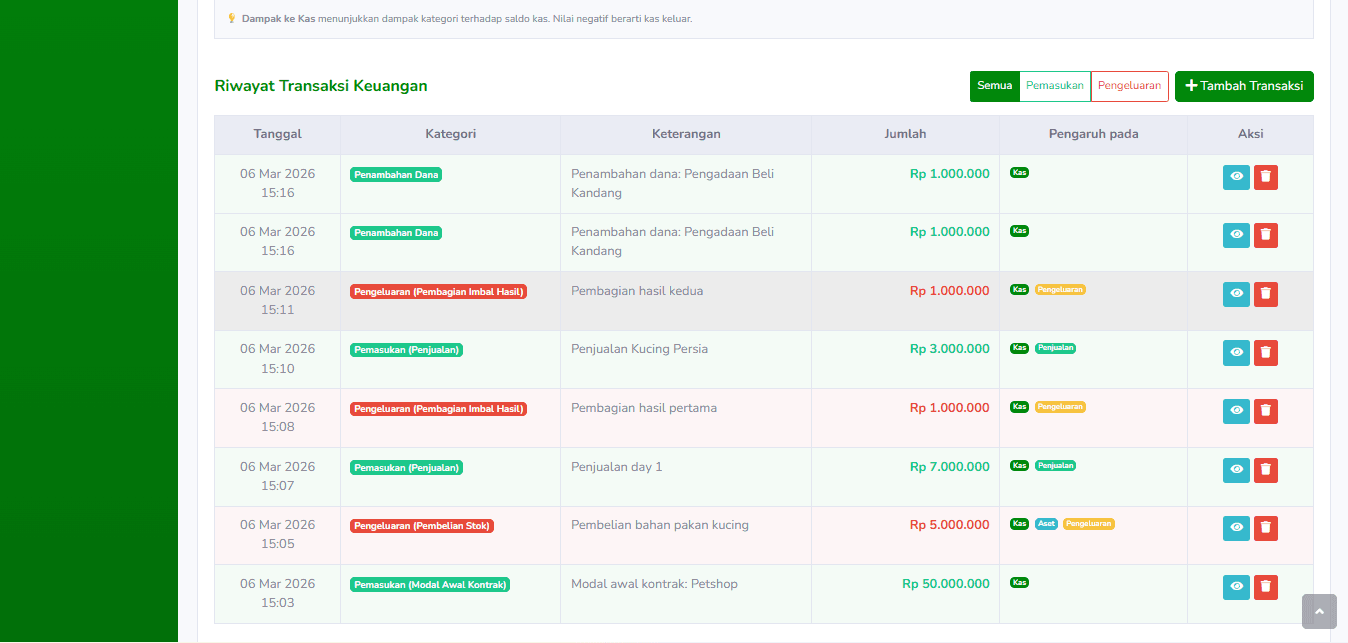
Task: Click the Tanggal column header
Action: click(x=277, y=134)
